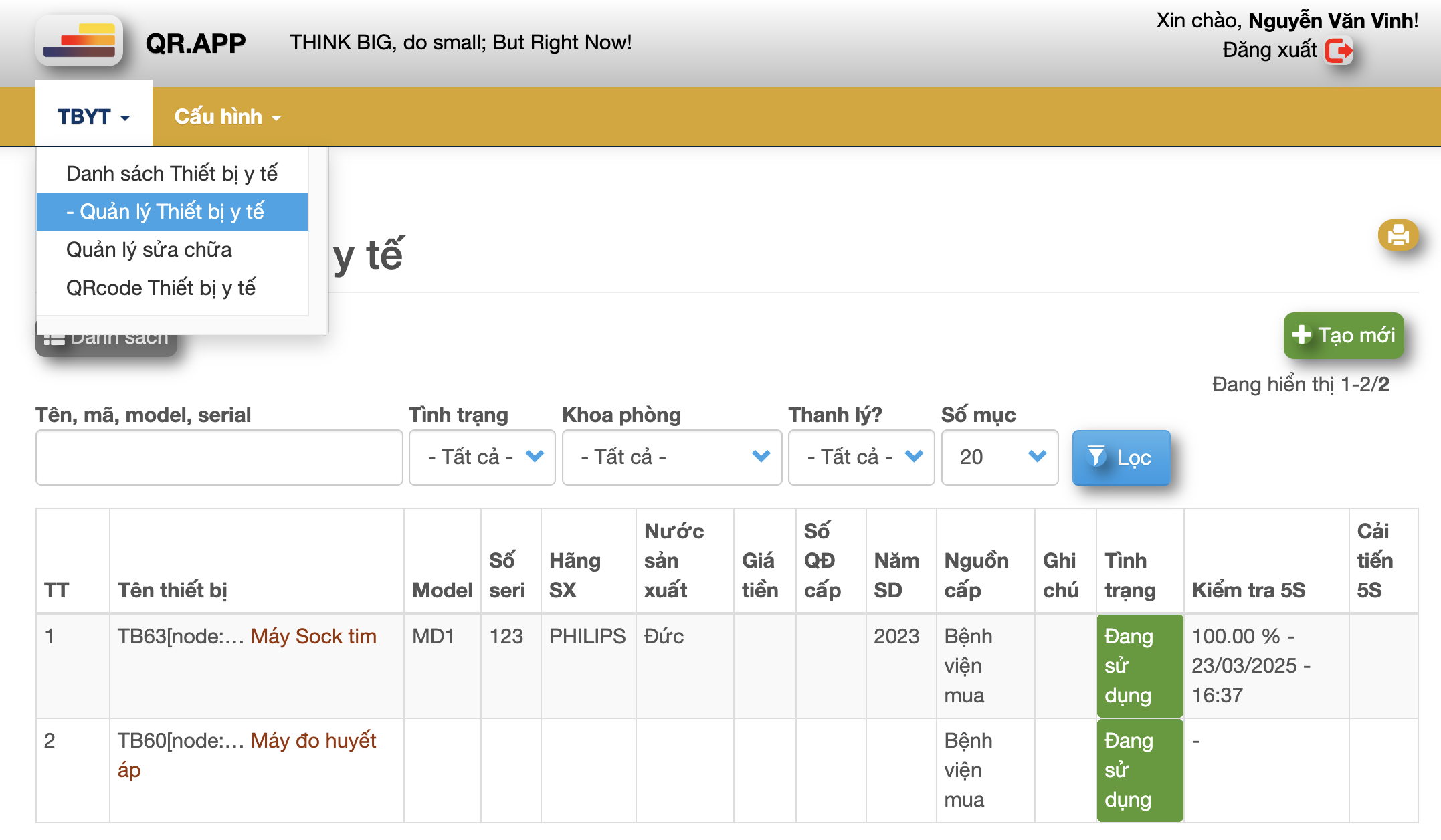Click the funnel icon on Lọc button

(x=1096, y=457)
